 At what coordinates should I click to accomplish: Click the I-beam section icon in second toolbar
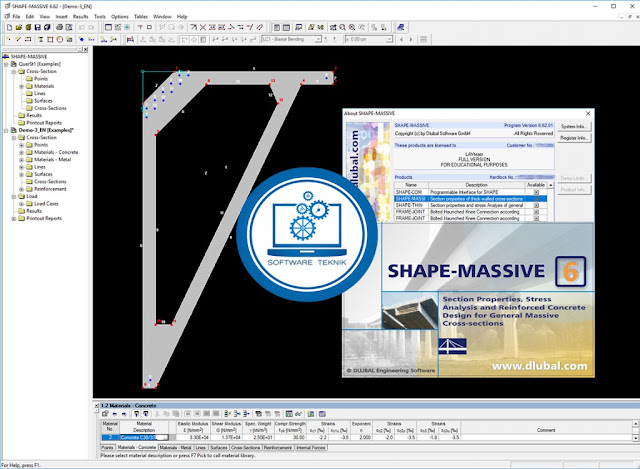tap(40, 39)
